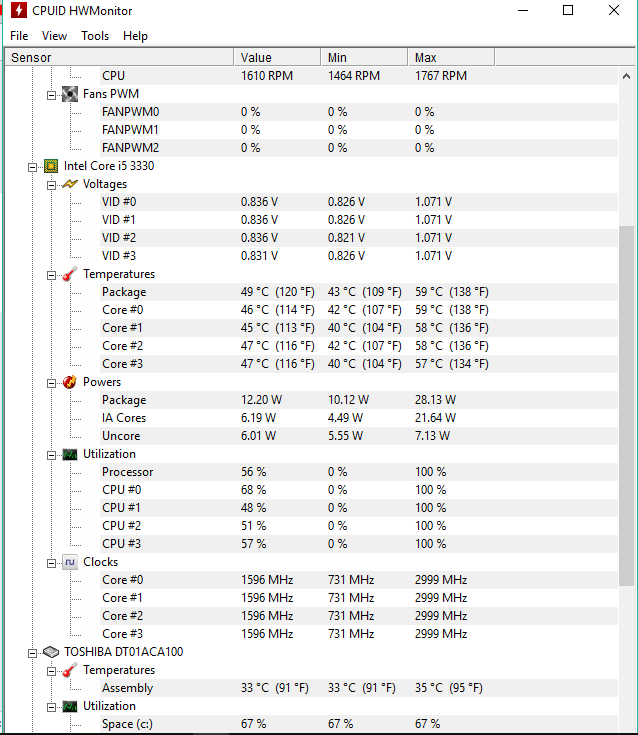Click the CPU Utilization graph icon
638x735 pixels.
click(70, 454)
